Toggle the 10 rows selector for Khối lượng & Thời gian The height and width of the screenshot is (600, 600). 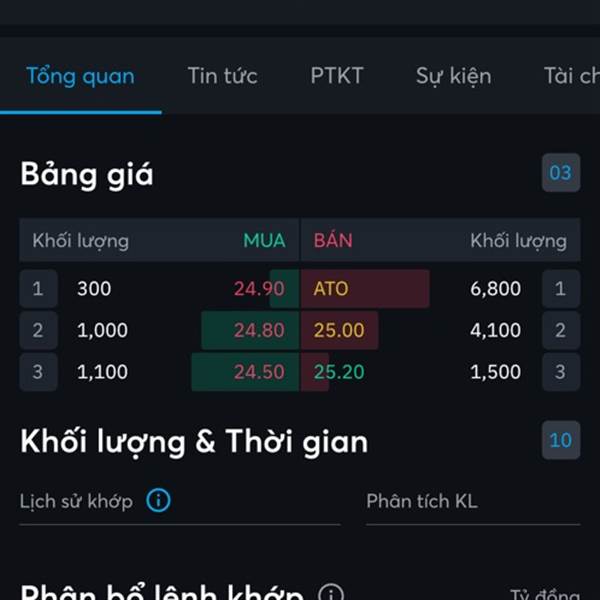point(561,440)
